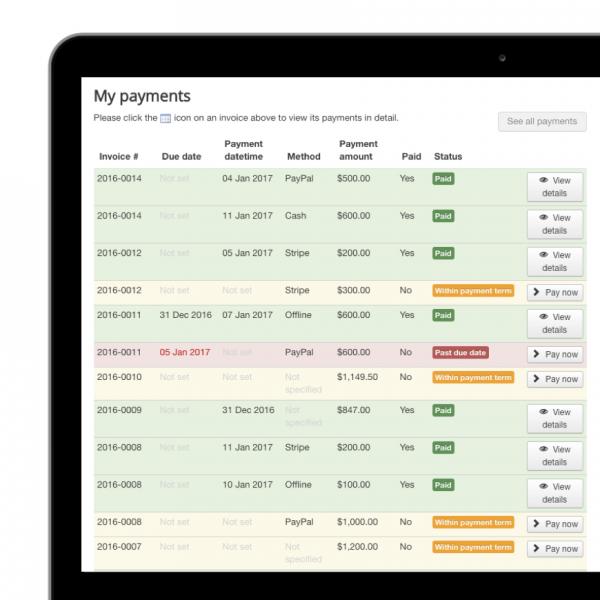Click Within payment term badge for $1,200.00 row
Viewport: 600px width, 600px height.
coord(473,547)
